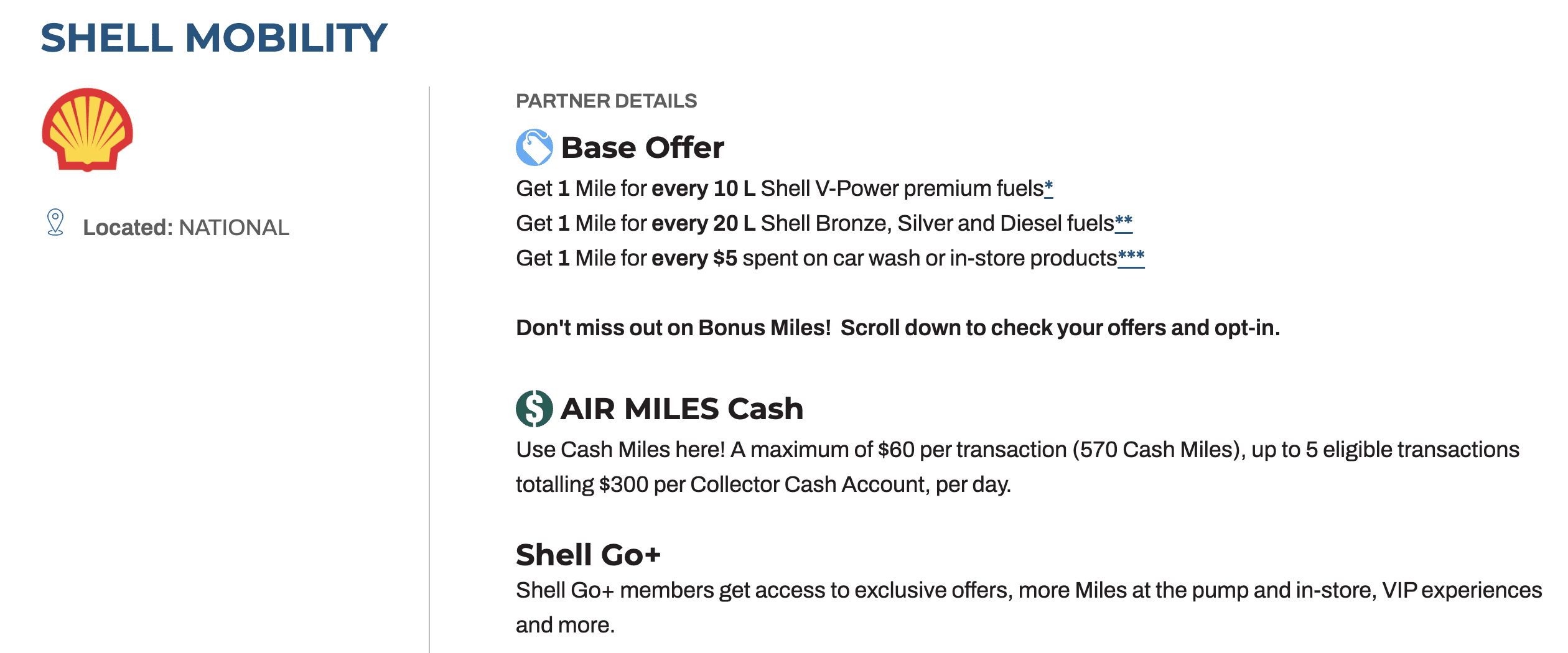The height and width of the screenshot is (653, 1568).
Task: Click the Shell V-Power premium fuels offer line
Action: [x=778, y=188]
